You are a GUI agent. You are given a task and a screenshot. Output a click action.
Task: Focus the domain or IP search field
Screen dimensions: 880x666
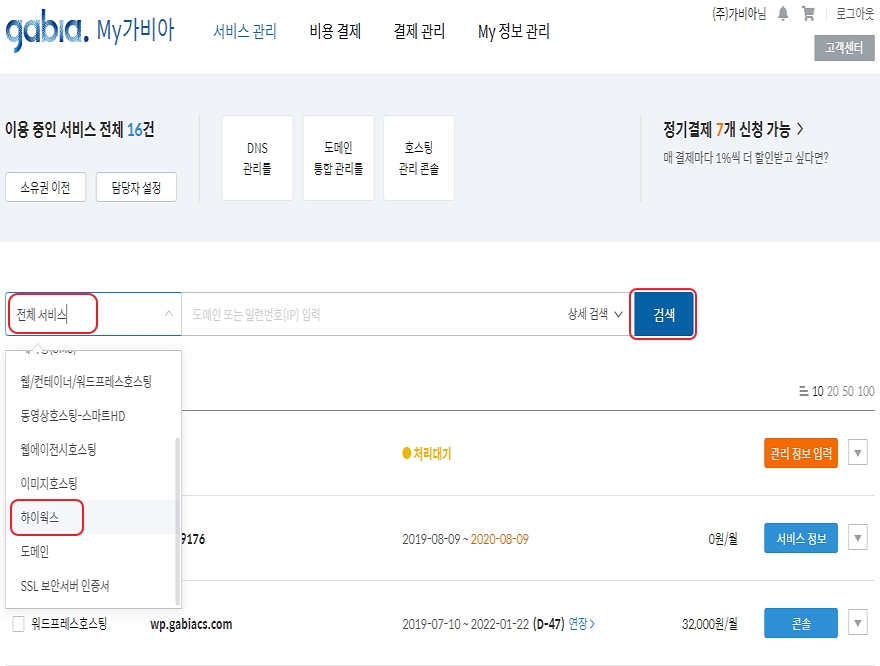click(x=370, y=314)
